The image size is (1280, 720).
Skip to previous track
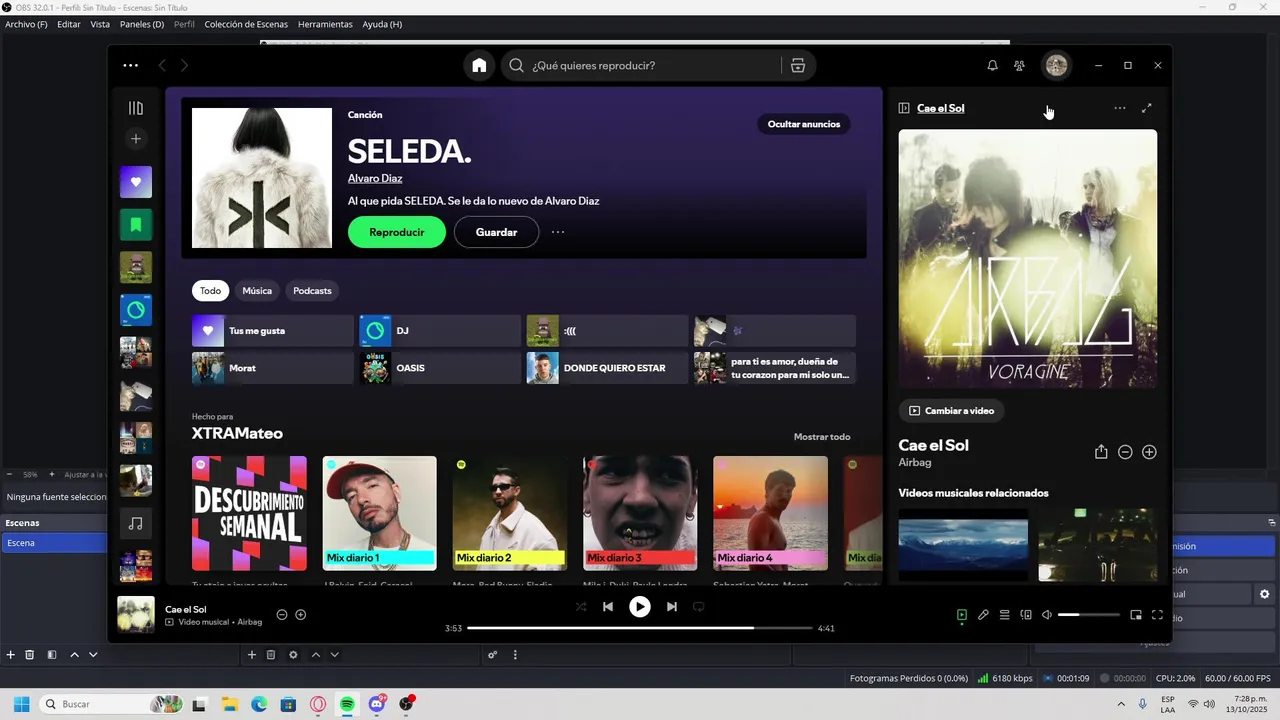pos(608,607)
